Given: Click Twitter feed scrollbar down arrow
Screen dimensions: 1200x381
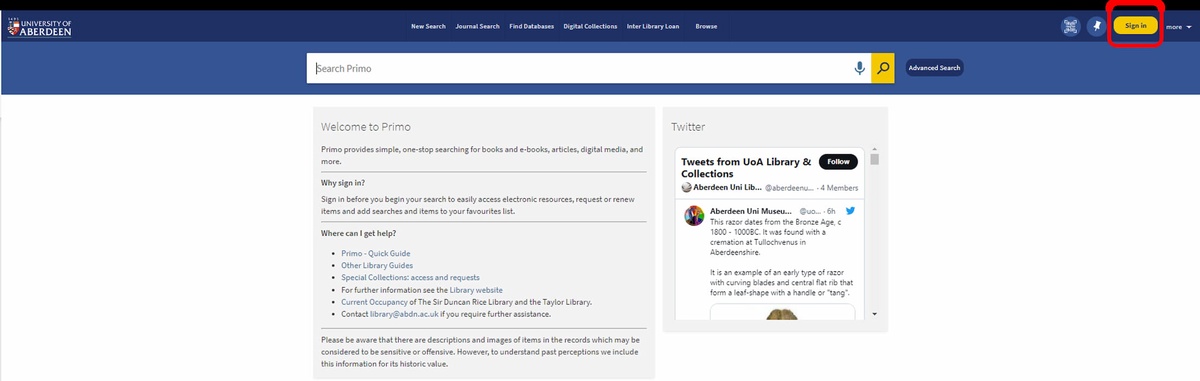Looking at the screenshot, I should [x=875, y=313].
